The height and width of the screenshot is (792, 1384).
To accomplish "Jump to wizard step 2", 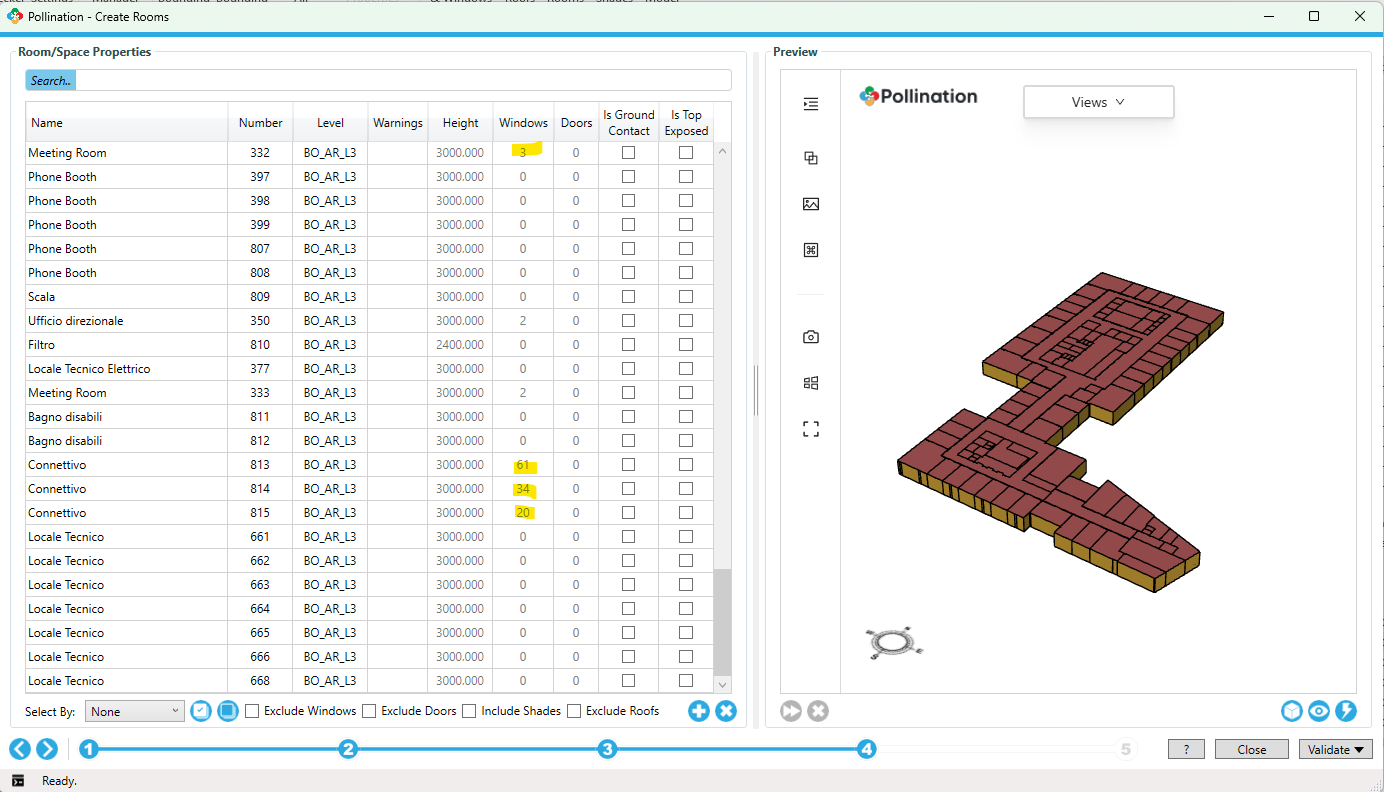I will click(348, 748).
